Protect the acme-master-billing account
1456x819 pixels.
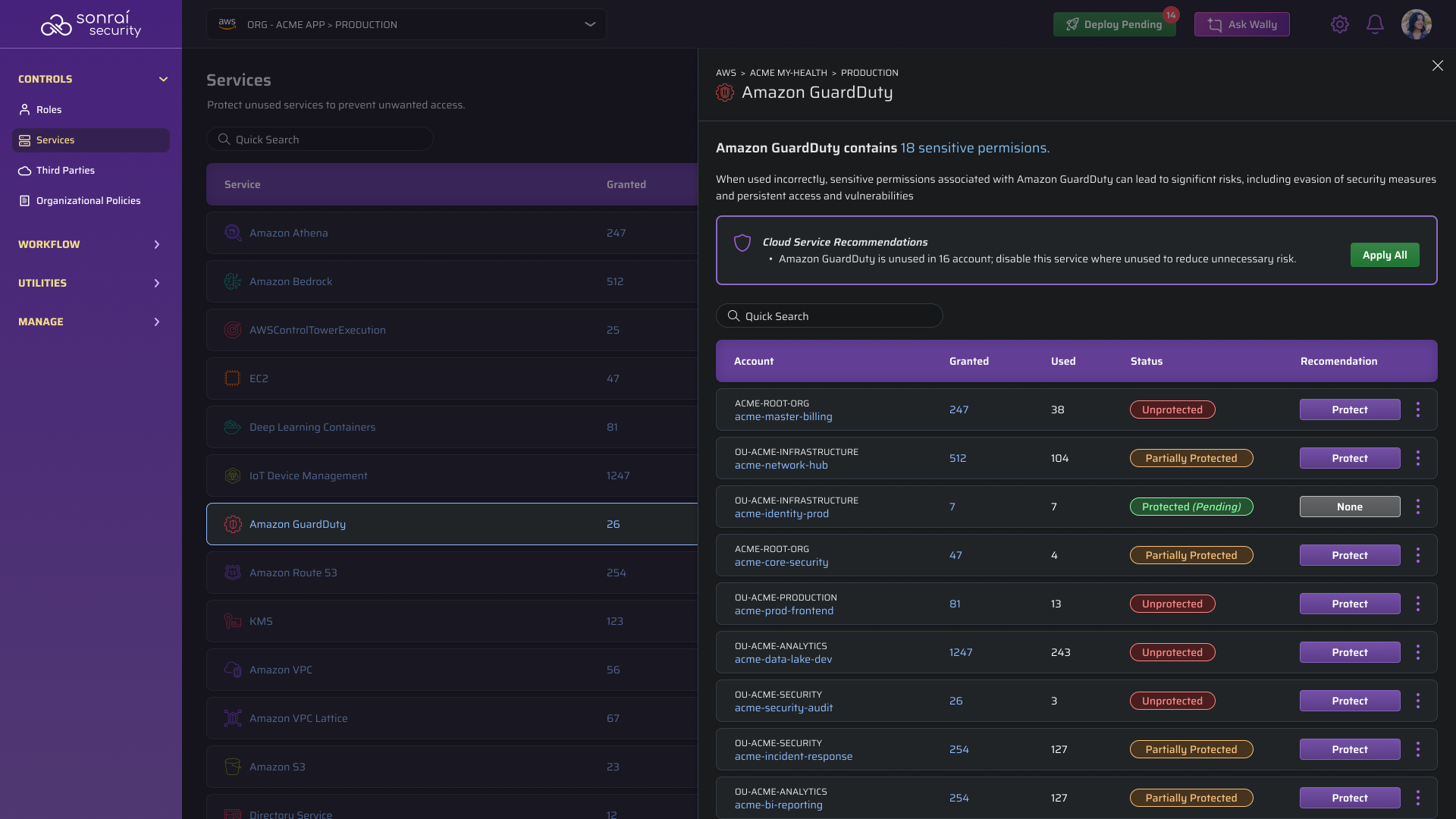1350,409
